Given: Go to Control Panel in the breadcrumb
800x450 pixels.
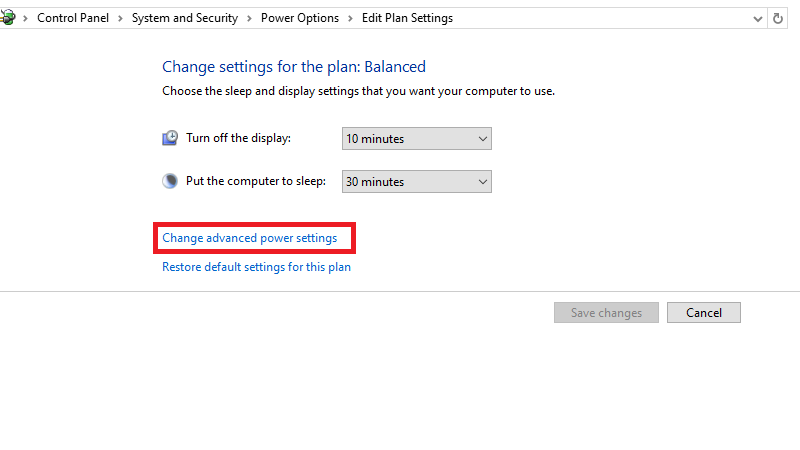Looking at the screenshot, I should pos(74,18).
